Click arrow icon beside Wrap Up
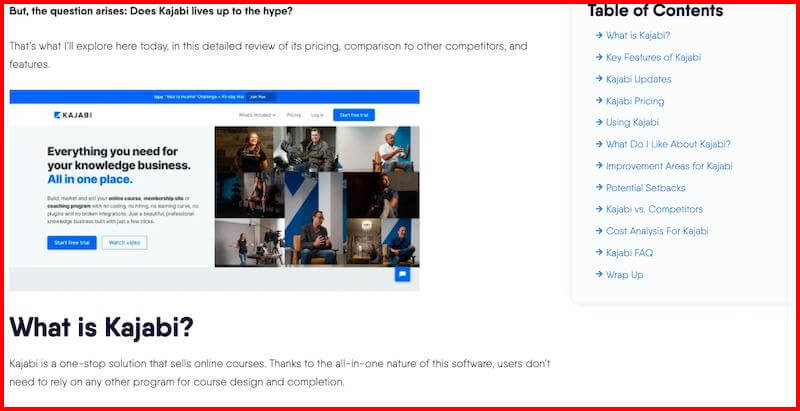The image size is (800, 411). 599,274
